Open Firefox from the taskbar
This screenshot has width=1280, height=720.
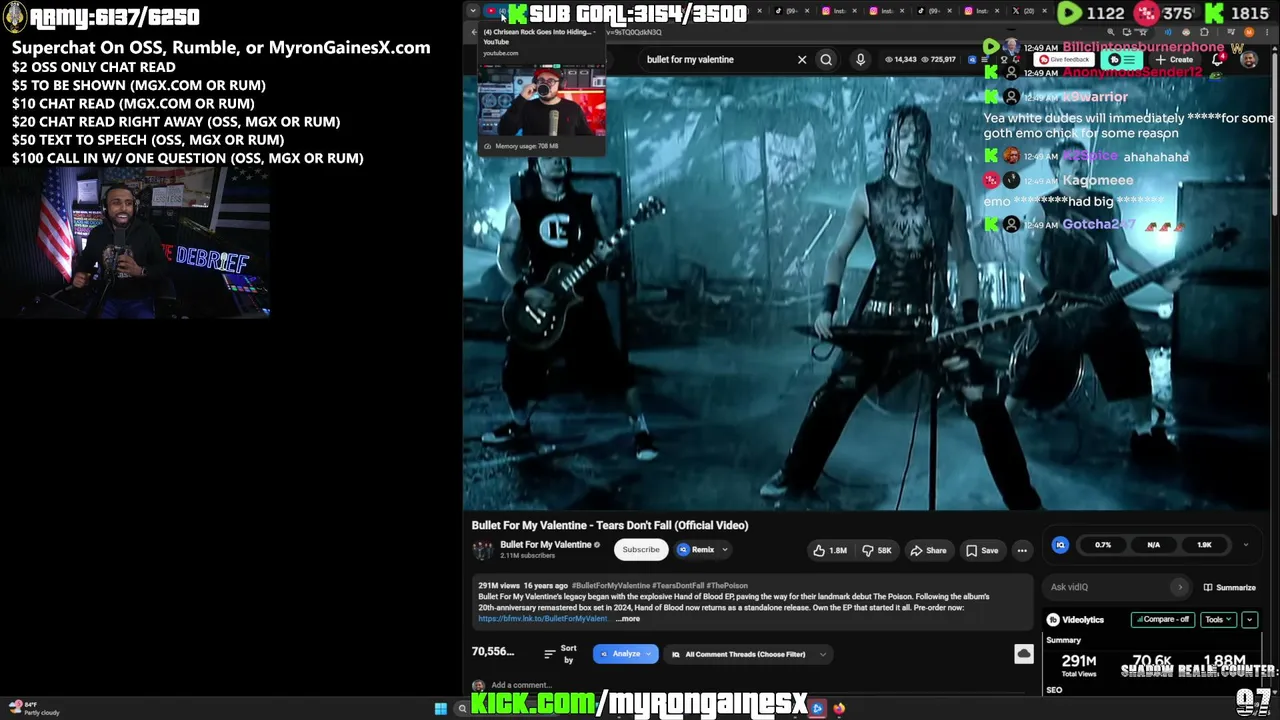(x=839, y=709)
